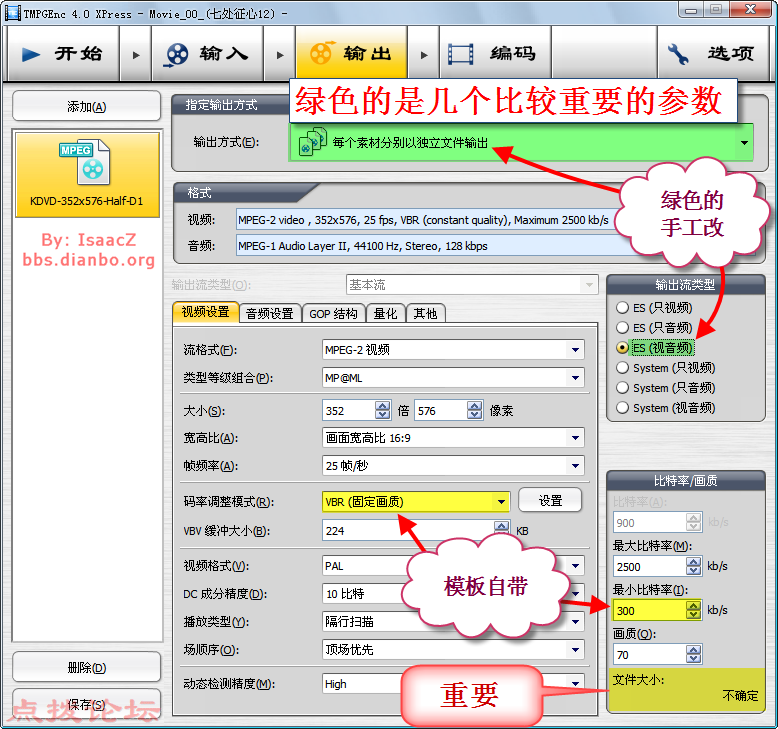This screenshot has height=729, width=778.
Task: Select ES (只音频) radio button
Action: pyautogui.click(x=622, y=328)
